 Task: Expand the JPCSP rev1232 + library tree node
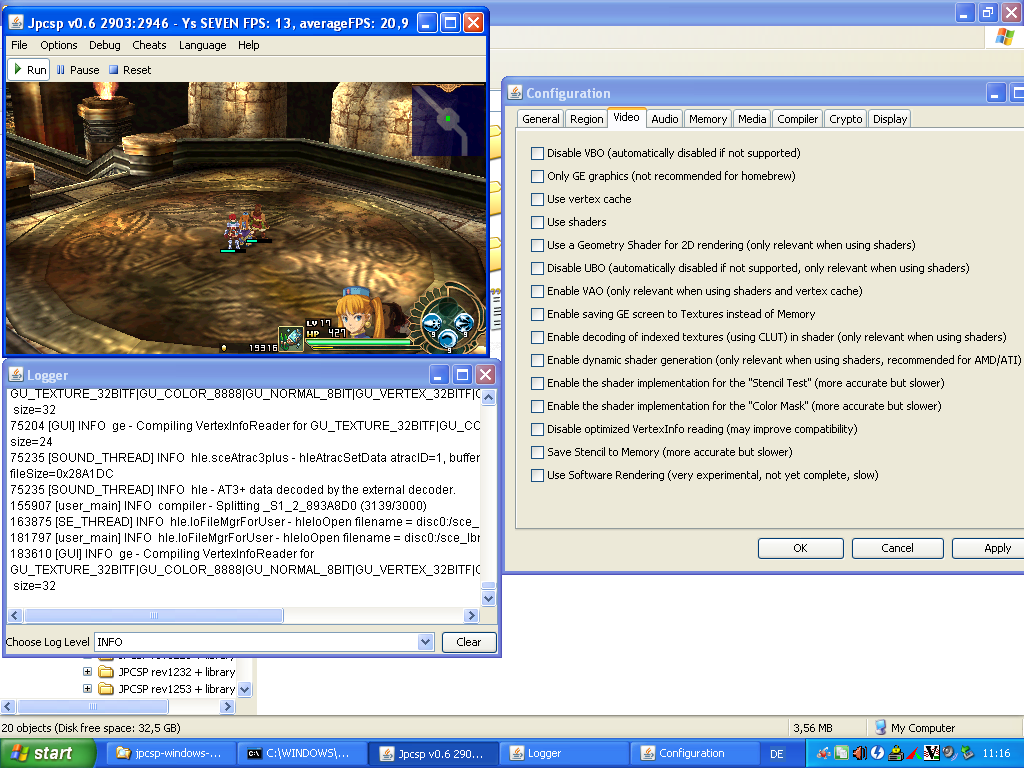tap(88, 672)
